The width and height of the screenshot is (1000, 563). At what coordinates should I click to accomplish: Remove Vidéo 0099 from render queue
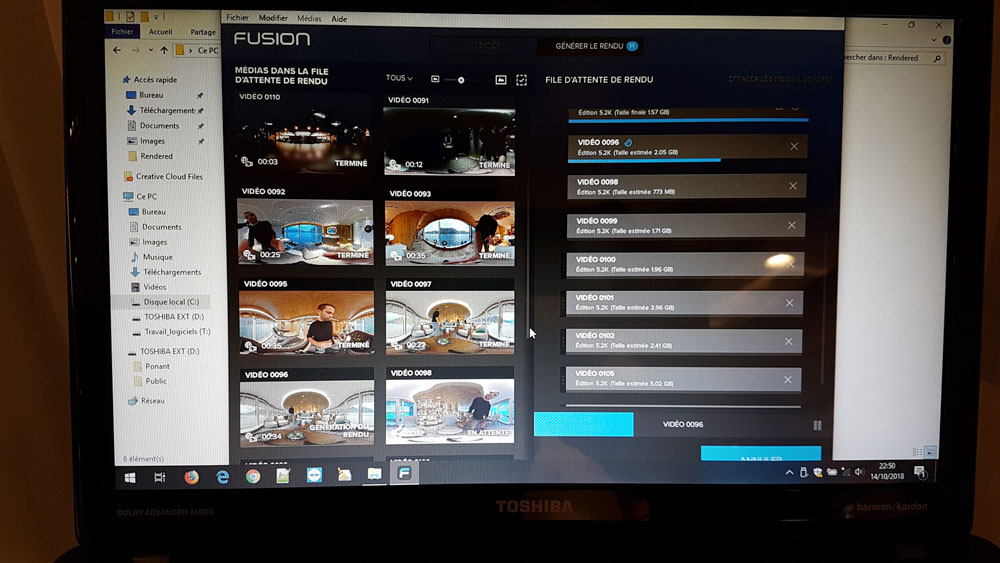click(791, 225)
